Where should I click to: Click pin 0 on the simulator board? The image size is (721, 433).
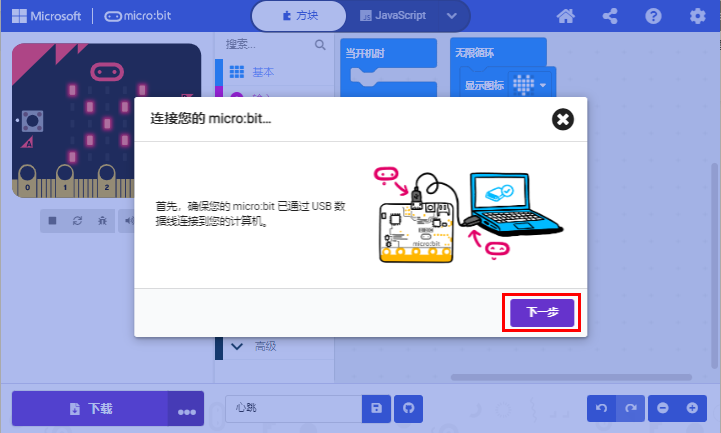coord(27,181)
